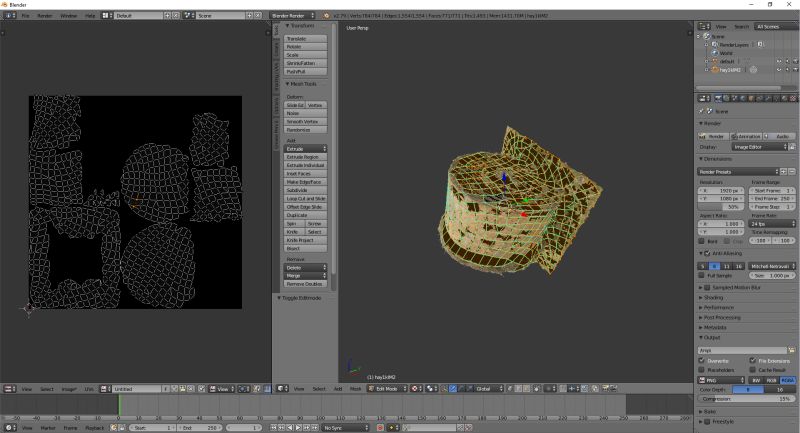Open the Edit Mode dropdown
800x433 pixels.
[387, 389]
